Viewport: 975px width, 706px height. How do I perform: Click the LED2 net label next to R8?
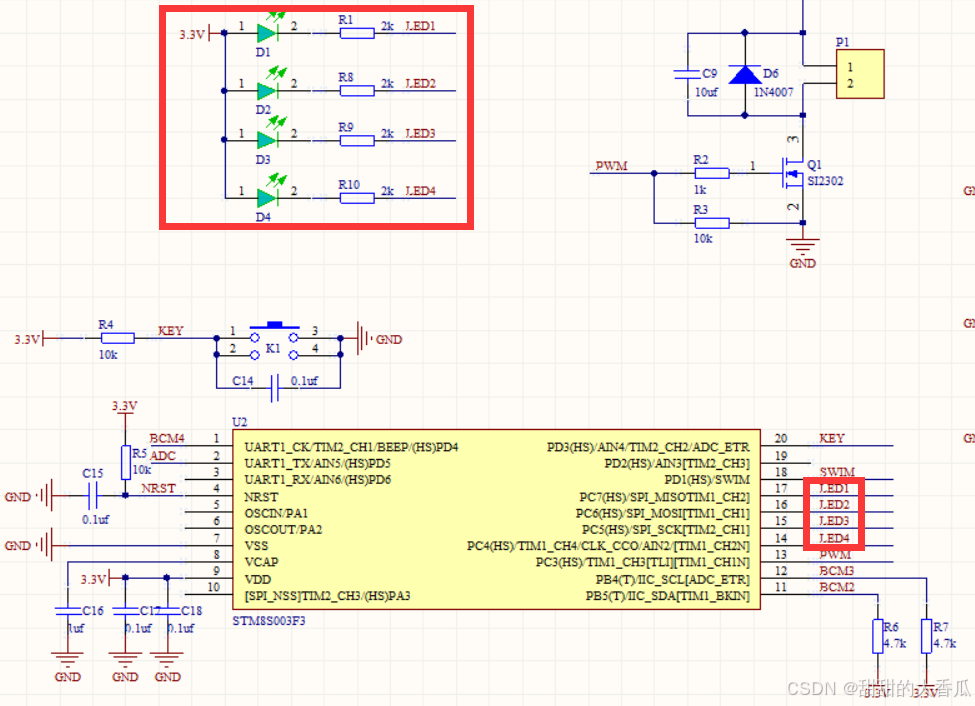click(420, 83)
